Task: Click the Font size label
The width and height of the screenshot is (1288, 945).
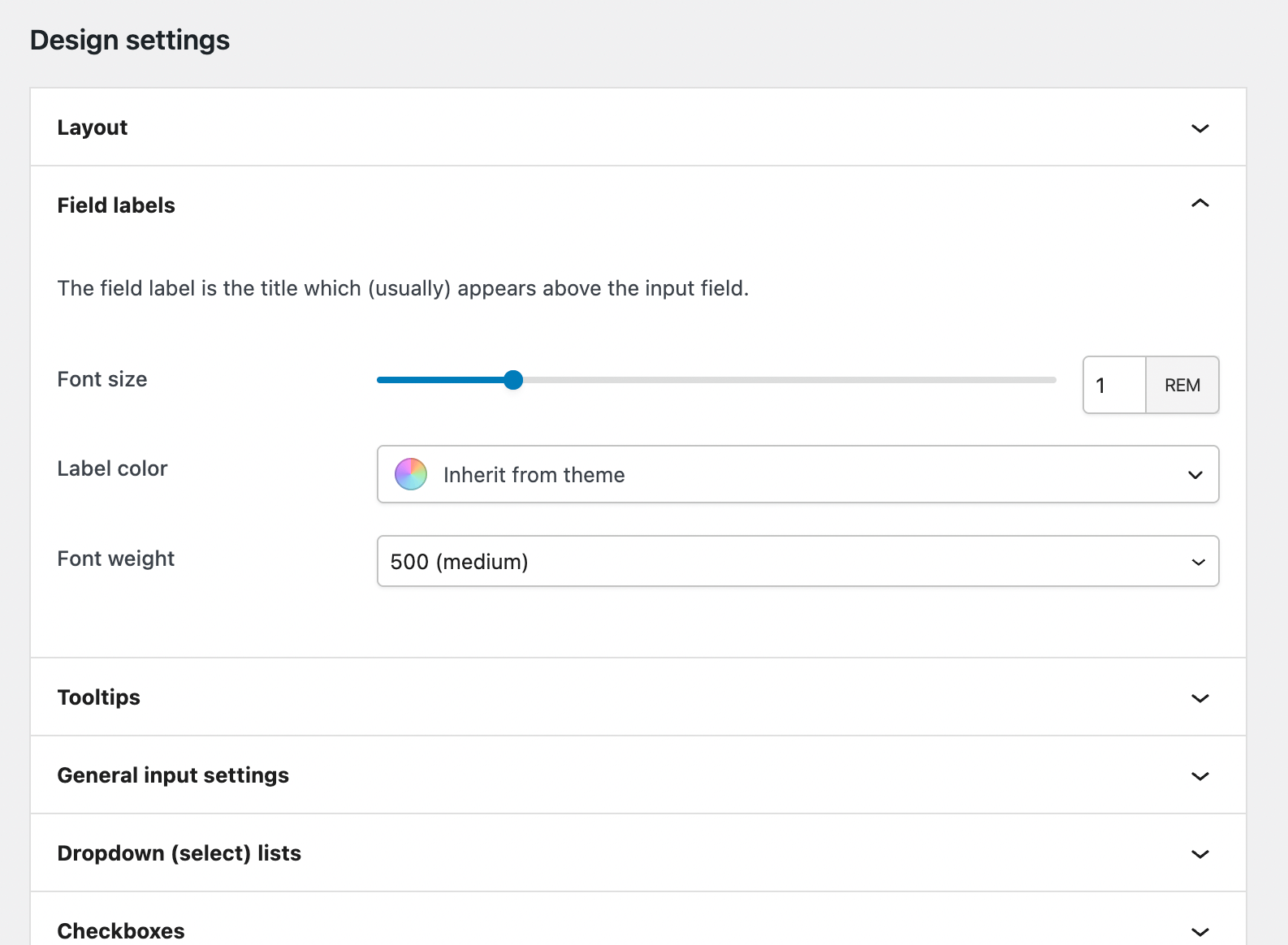Action: point(102,379)
